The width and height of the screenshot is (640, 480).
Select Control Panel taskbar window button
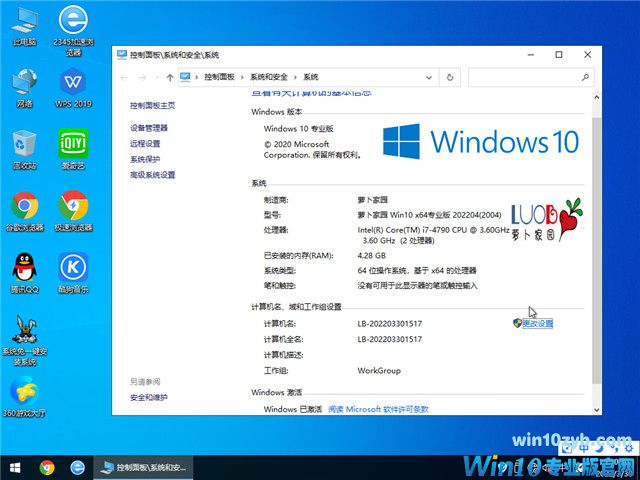[143, 467]
